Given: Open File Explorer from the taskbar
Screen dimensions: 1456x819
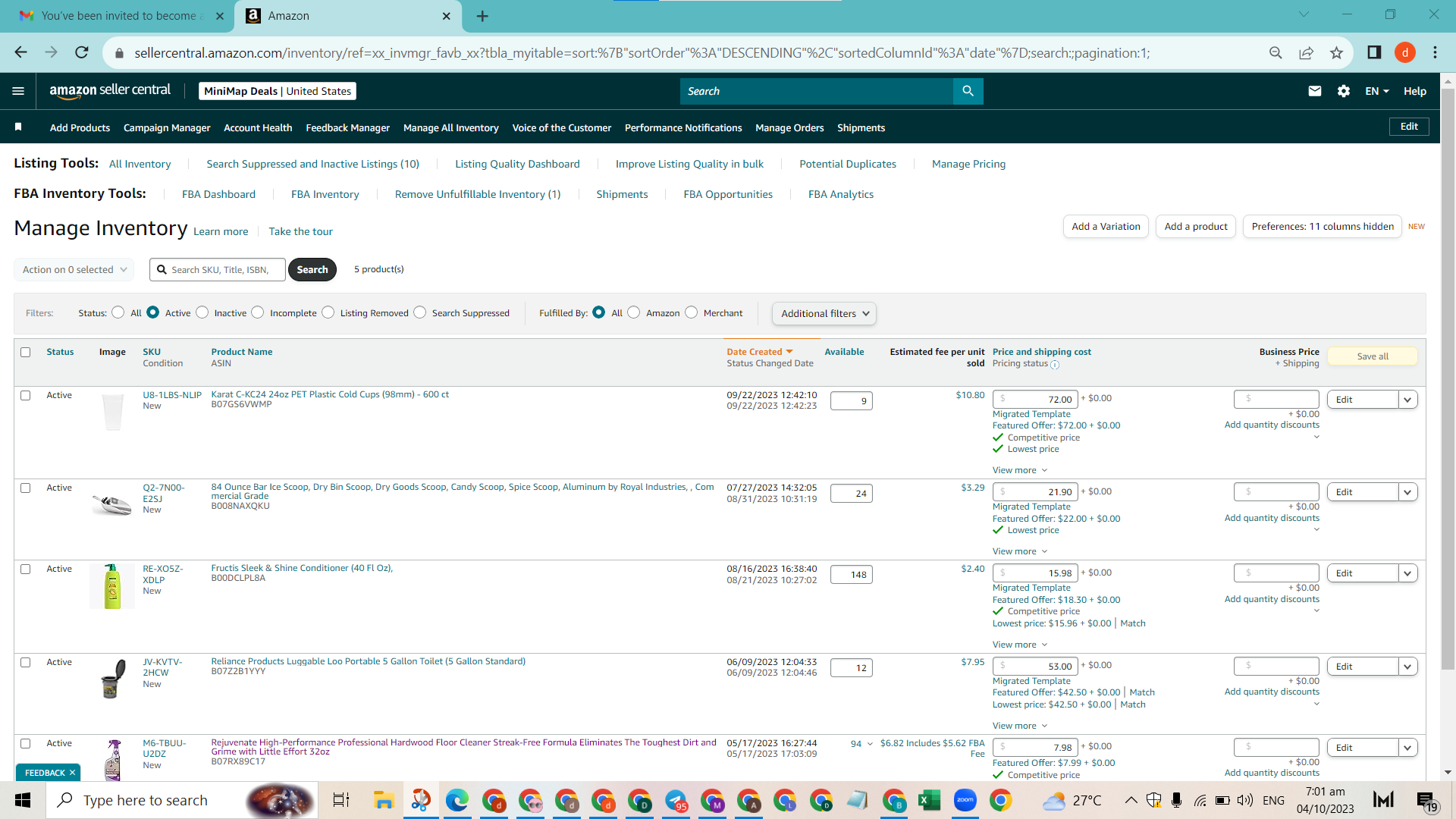Looking at the screenshot, I should [384, 800].
